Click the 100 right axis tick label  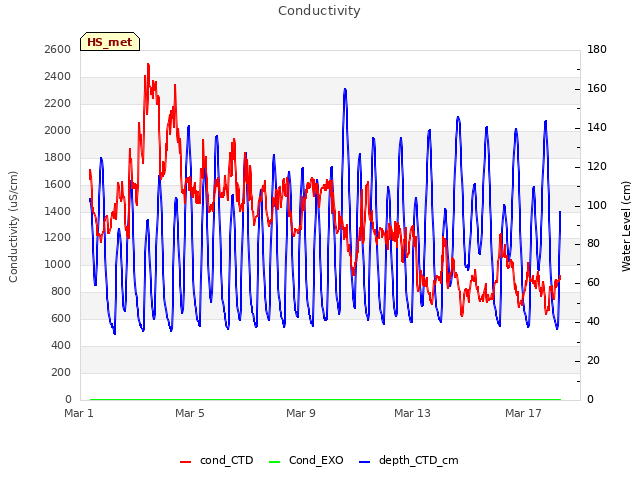[597, 205]
